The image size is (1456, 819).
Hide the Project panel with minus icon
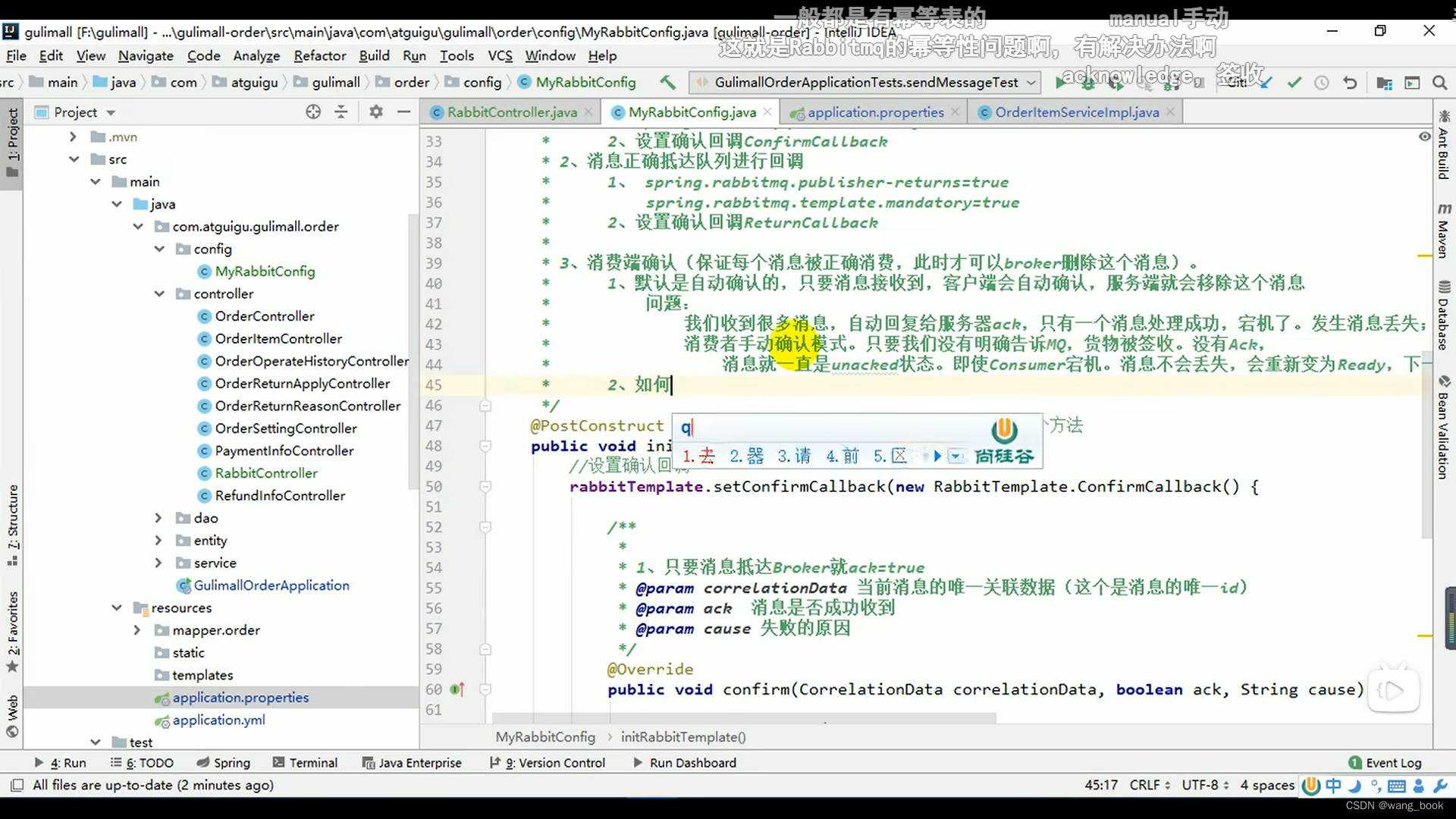click(404, 112)
